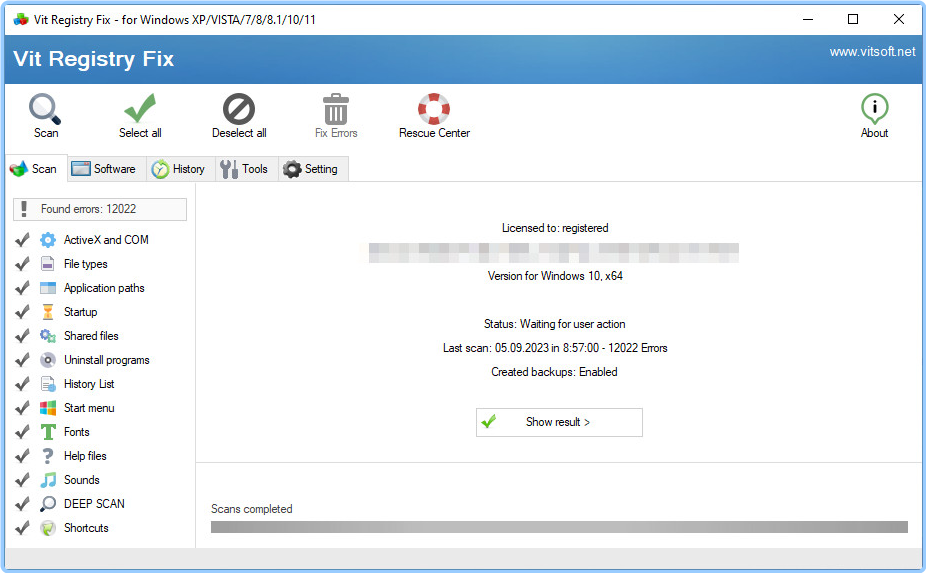Image resolution: width=926 pixels, height=573 pixels.
Task: Click the Vit Registry Fix banner title
Action: click(x=93, y=58)
